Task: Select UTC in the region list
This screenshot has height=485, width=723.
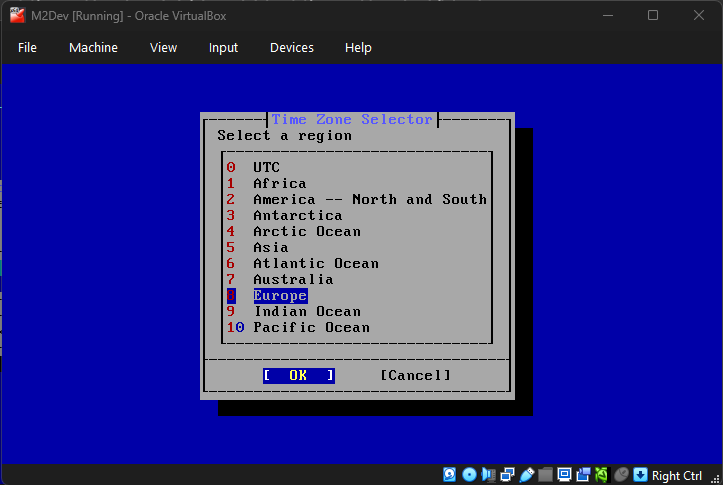Action: click(x=266, y=168)
